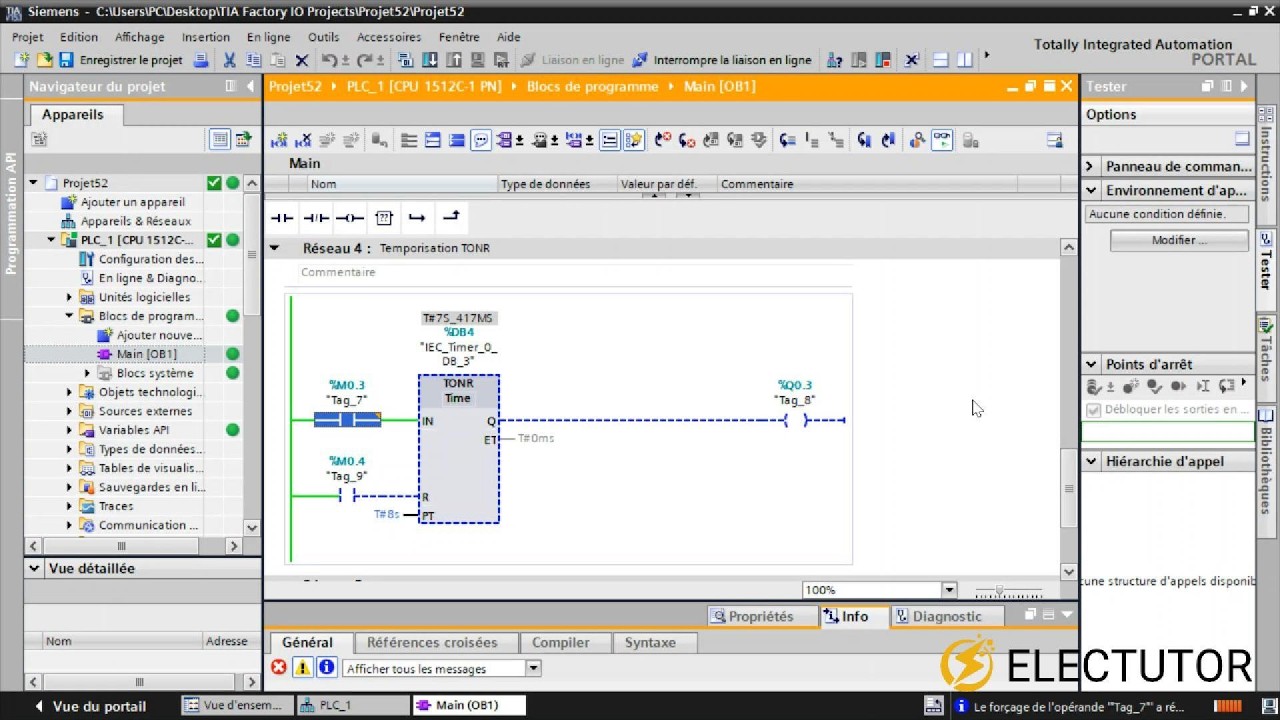The height and width of the screenshot is (720, 1280).
Task: Click the delete network icon
Action: coord(304,140)
